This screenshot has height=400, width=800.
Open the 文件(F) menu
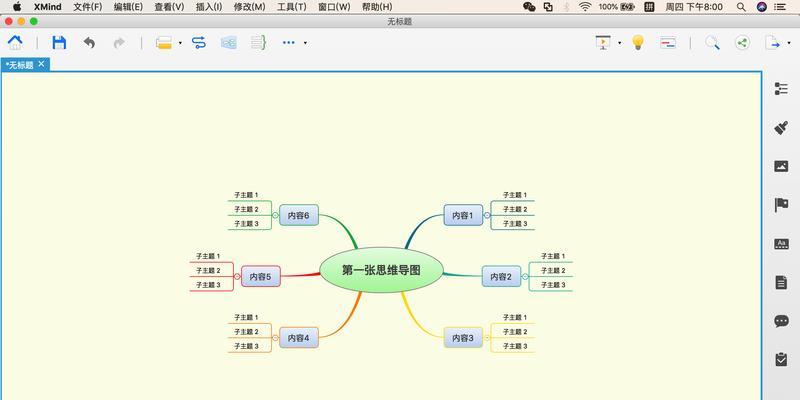point(88,7)
